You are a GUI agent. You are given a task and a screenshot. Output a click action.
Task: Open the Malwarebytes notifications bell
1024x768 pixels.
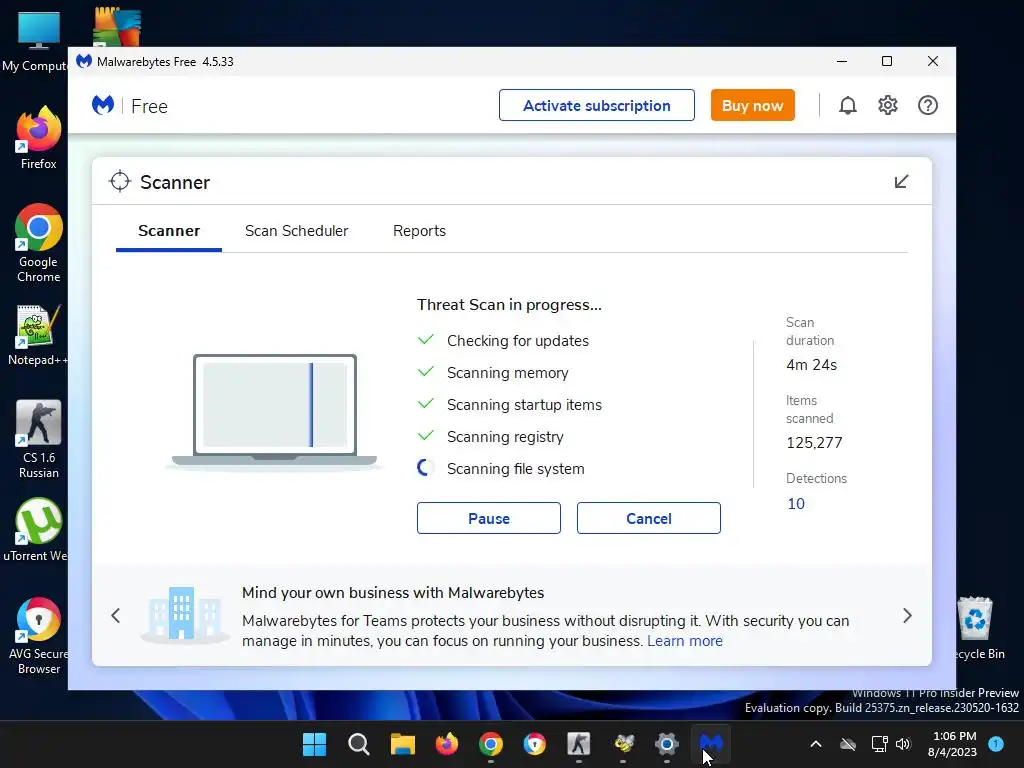848,105
